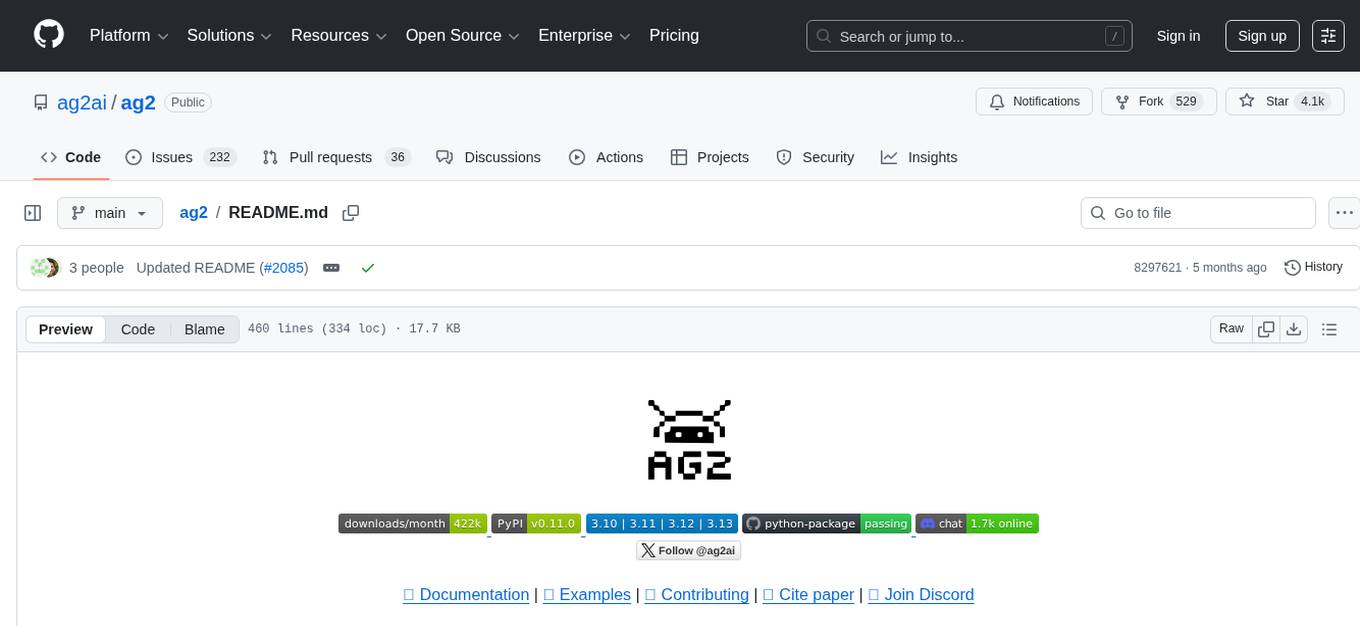Image resolution: width=1360 pixels, height=626 pixels.
Task: Expand the Open Source menu
Action: [x=462, y=36]
